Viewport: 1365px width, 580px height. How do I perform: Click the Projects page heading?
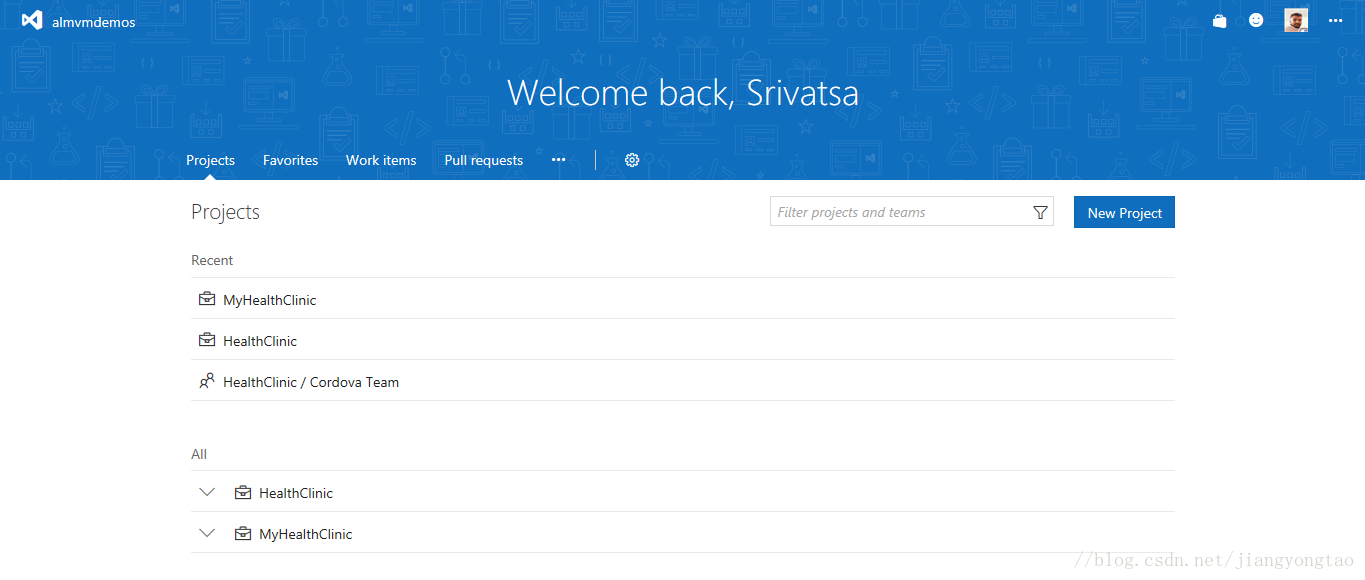(x=225, y=212)
